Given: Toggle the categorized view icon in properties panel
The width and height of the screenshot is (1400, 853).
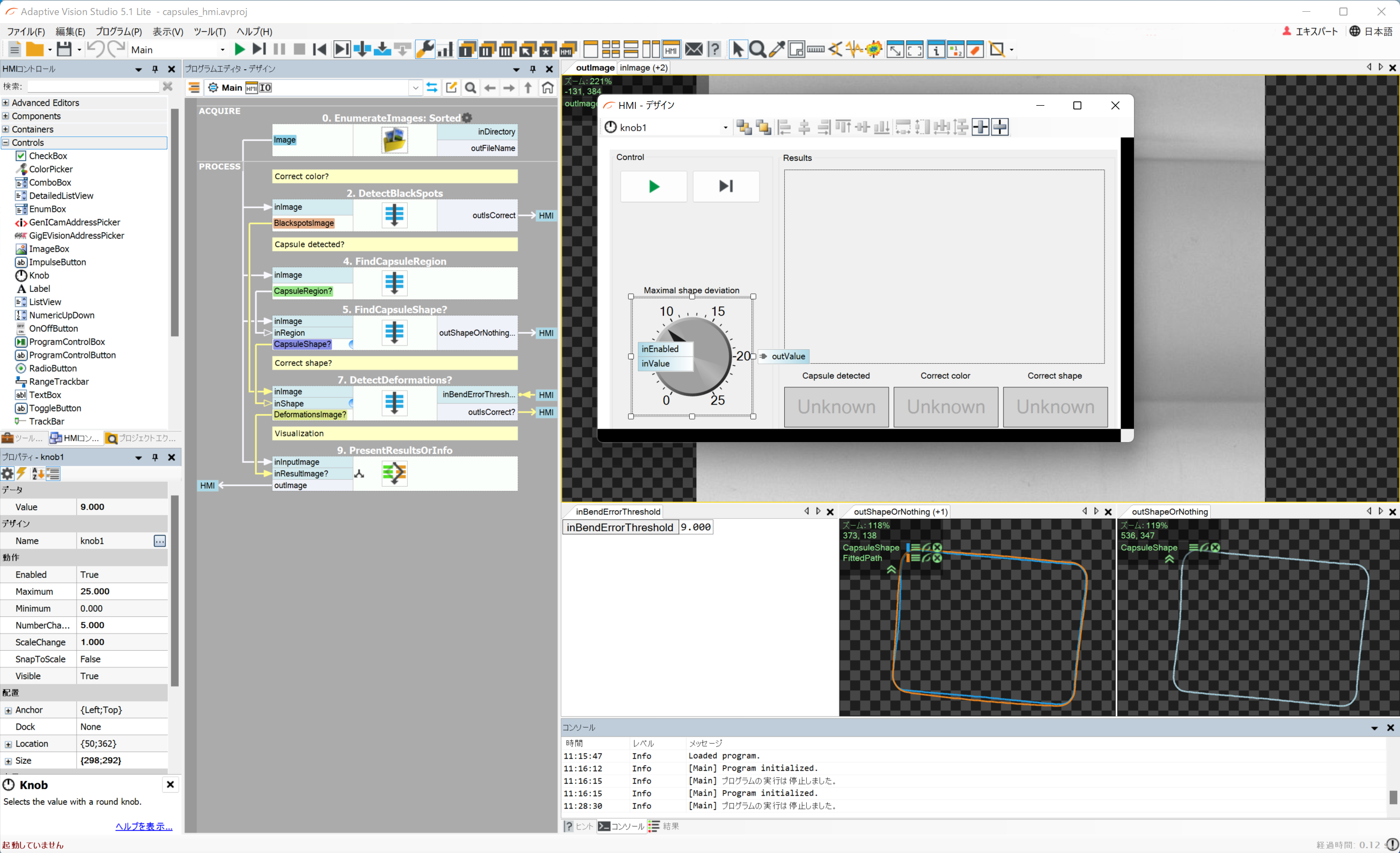Looking at the screenshot, I should (x=54, y=473).
